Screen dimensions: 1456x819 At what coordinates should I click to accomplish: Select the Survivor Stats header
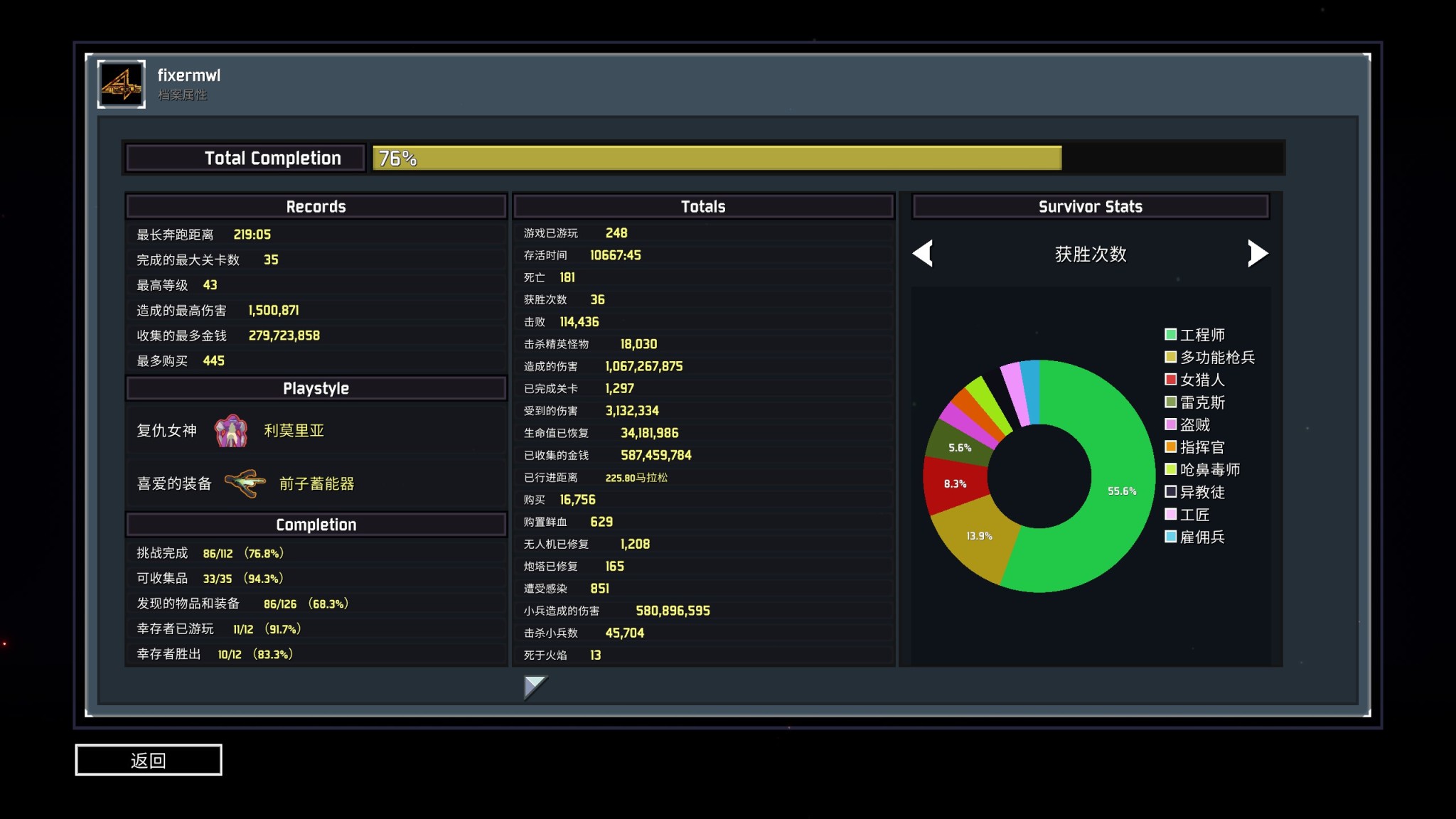(1090, 207)
